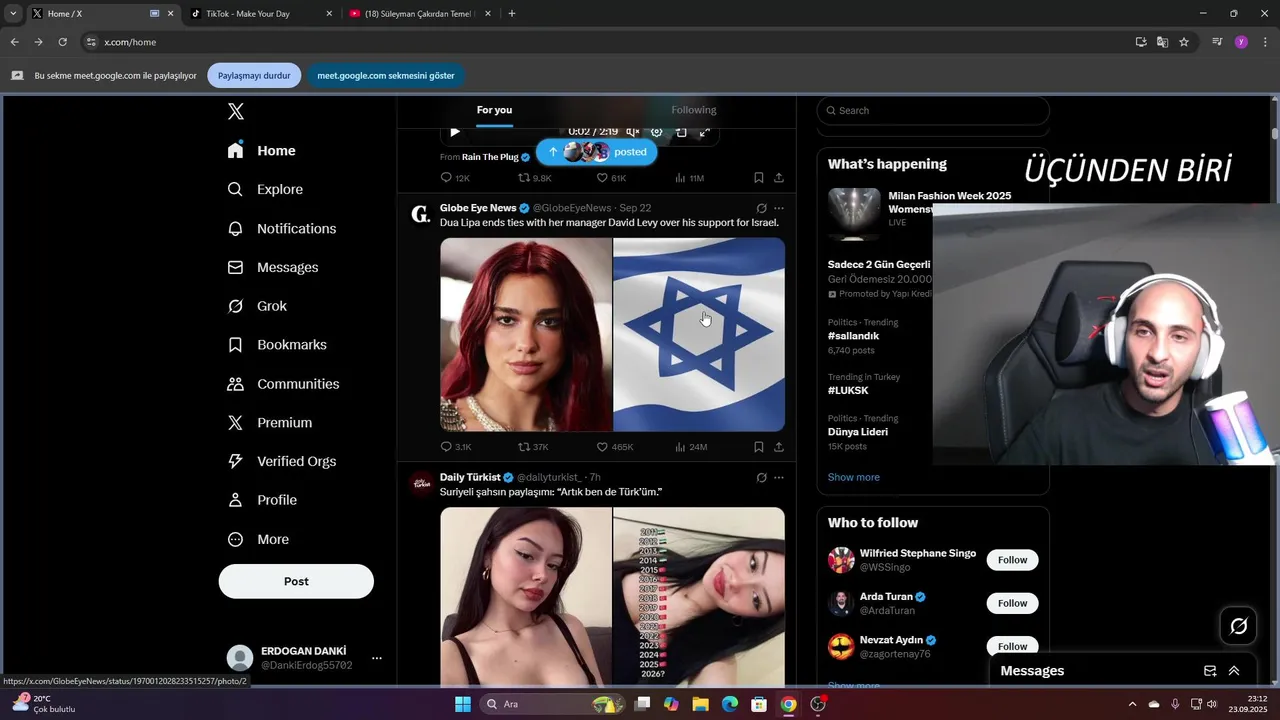Open account menu dots next to ERDOGAN DANKİ
This screenshot has height=720, width=1280.
point(377,658)
